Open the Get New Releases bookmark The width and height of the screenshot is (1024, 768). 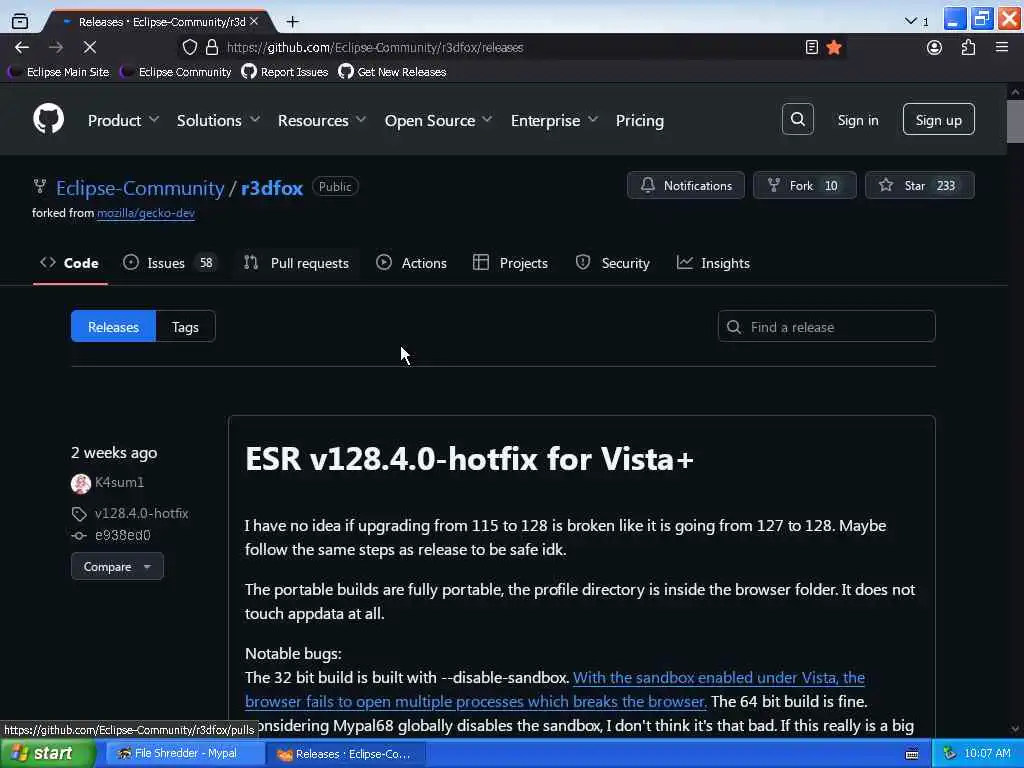[392, 72]
